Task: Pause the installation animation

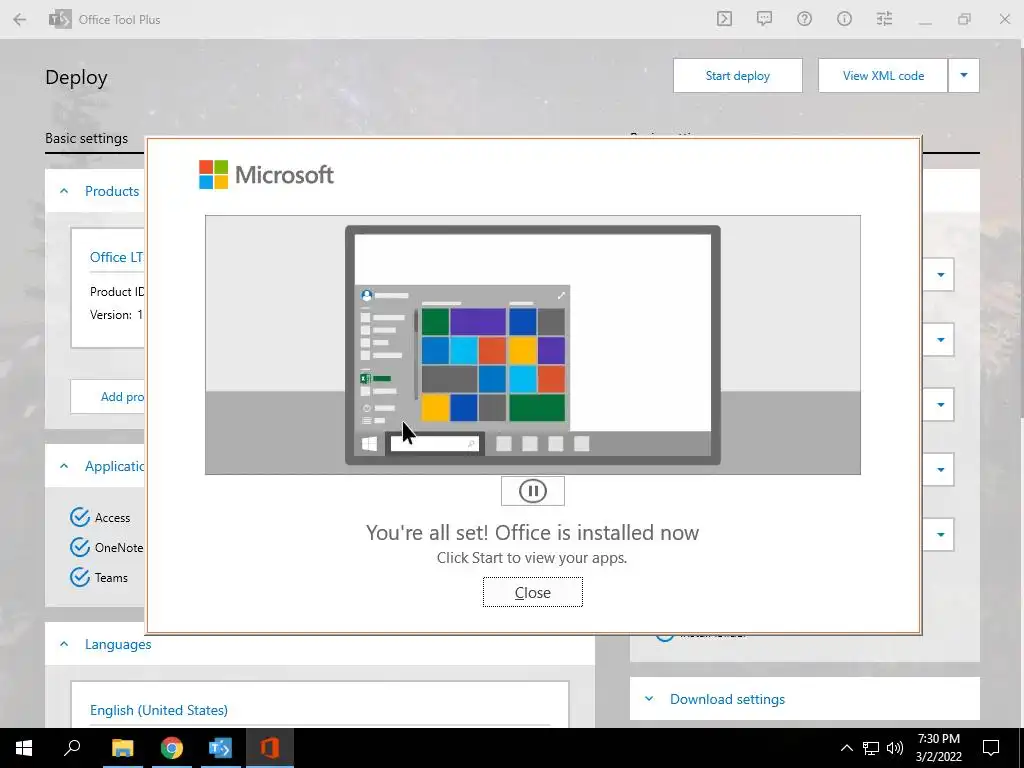Action: (x=532, y=491)
